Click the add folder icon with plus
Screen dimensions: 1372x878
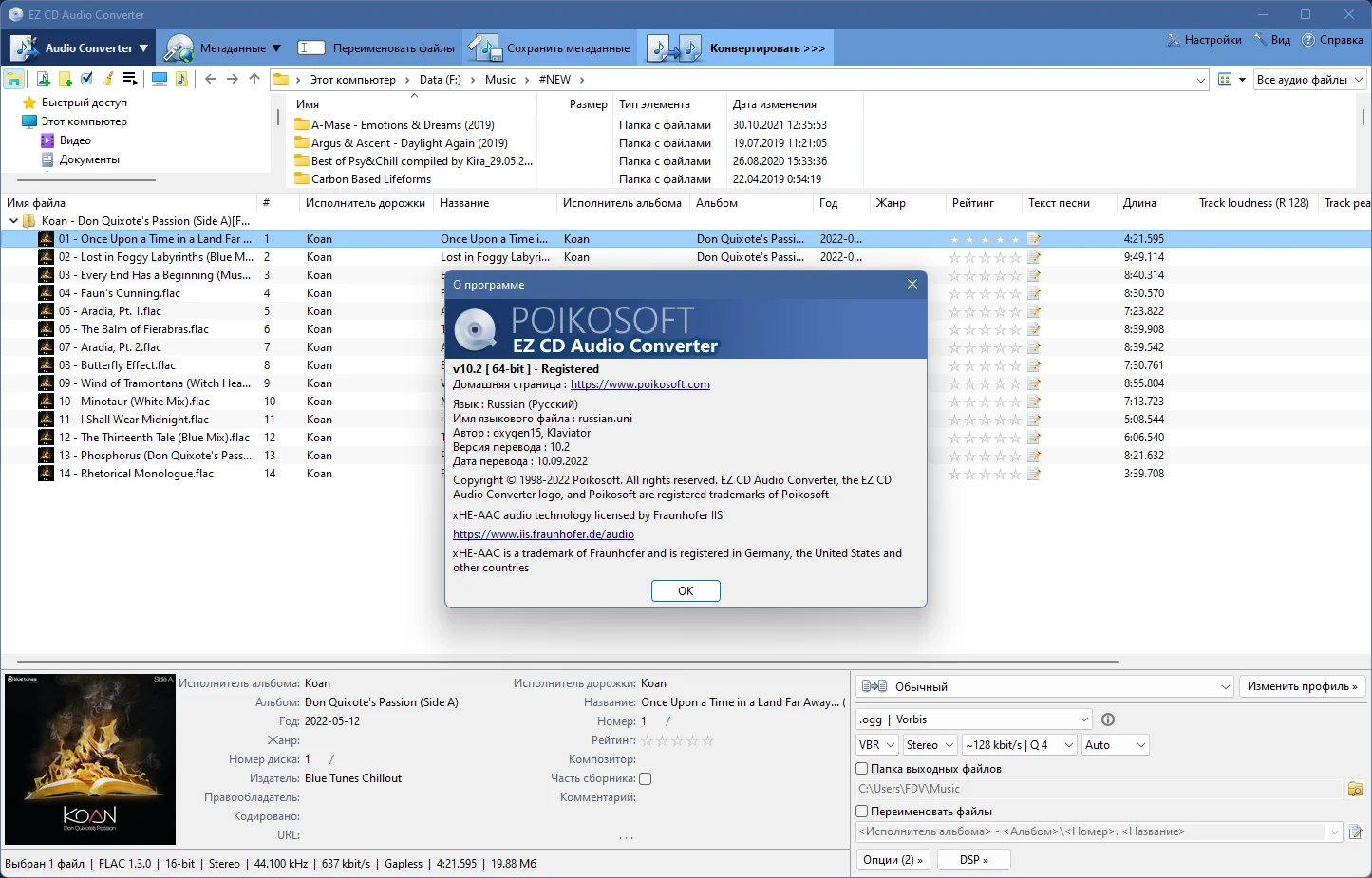[65, 79]
